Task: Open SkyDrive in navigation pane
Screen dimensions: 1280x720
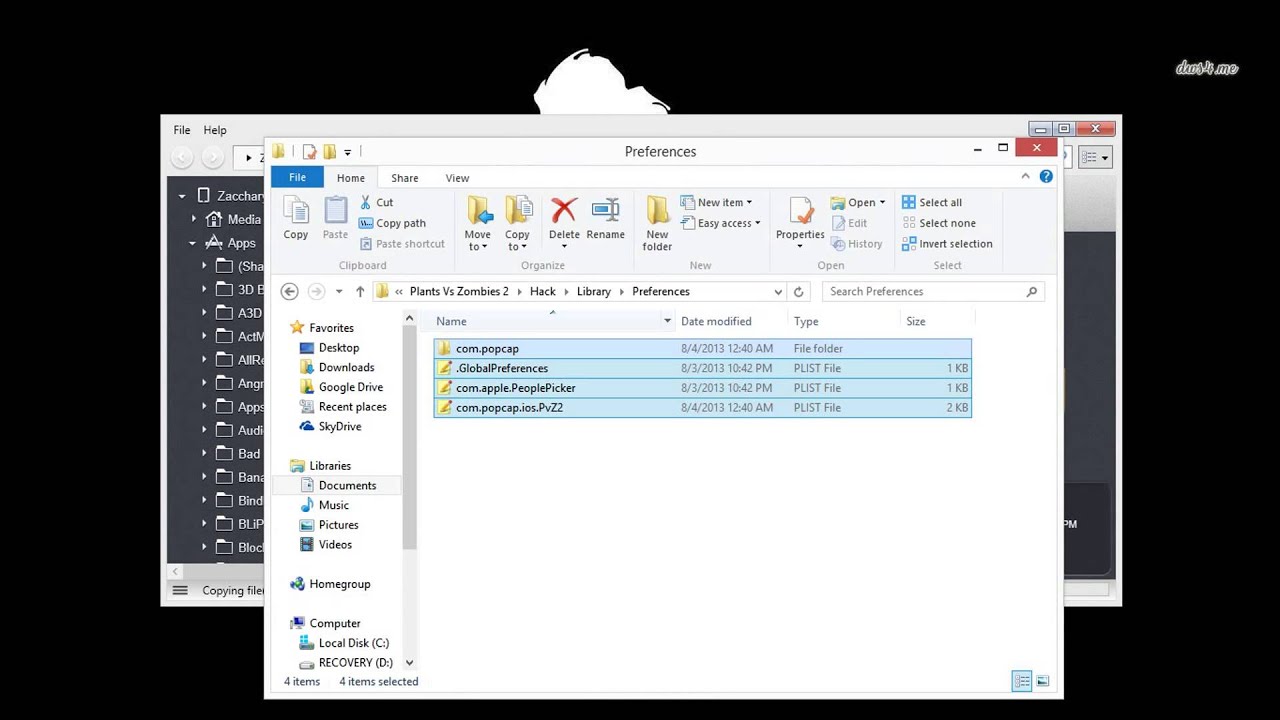Action: tap(330, 426)
